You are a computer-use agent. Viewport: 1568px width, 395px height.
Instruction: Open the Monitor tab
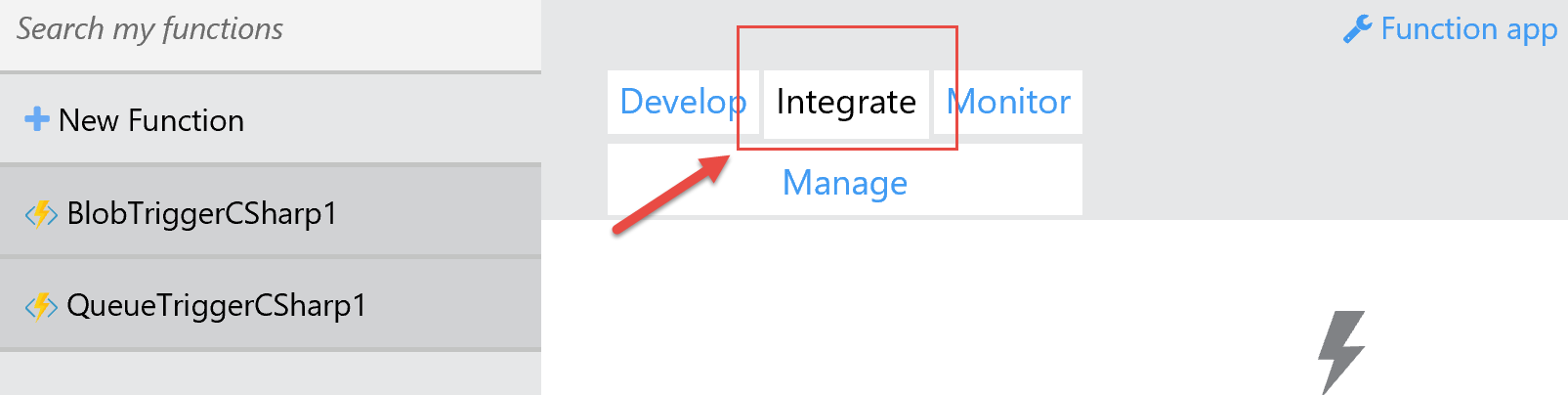[1008, 102]
